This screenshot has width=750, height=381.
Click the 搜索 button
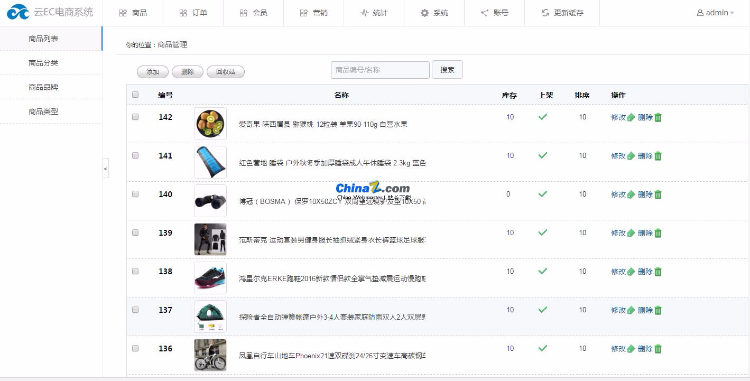[x=447, y=70]
